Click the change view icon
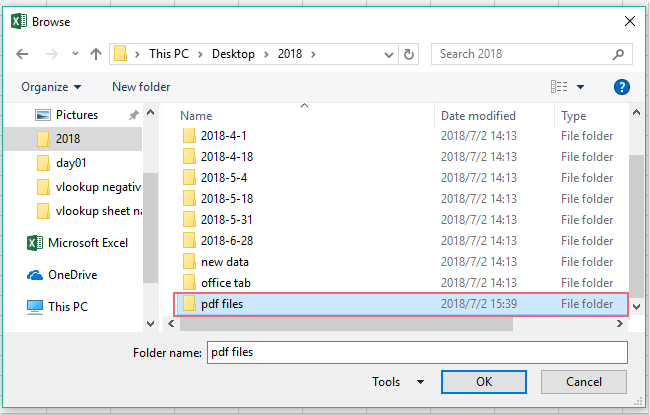 560,88
